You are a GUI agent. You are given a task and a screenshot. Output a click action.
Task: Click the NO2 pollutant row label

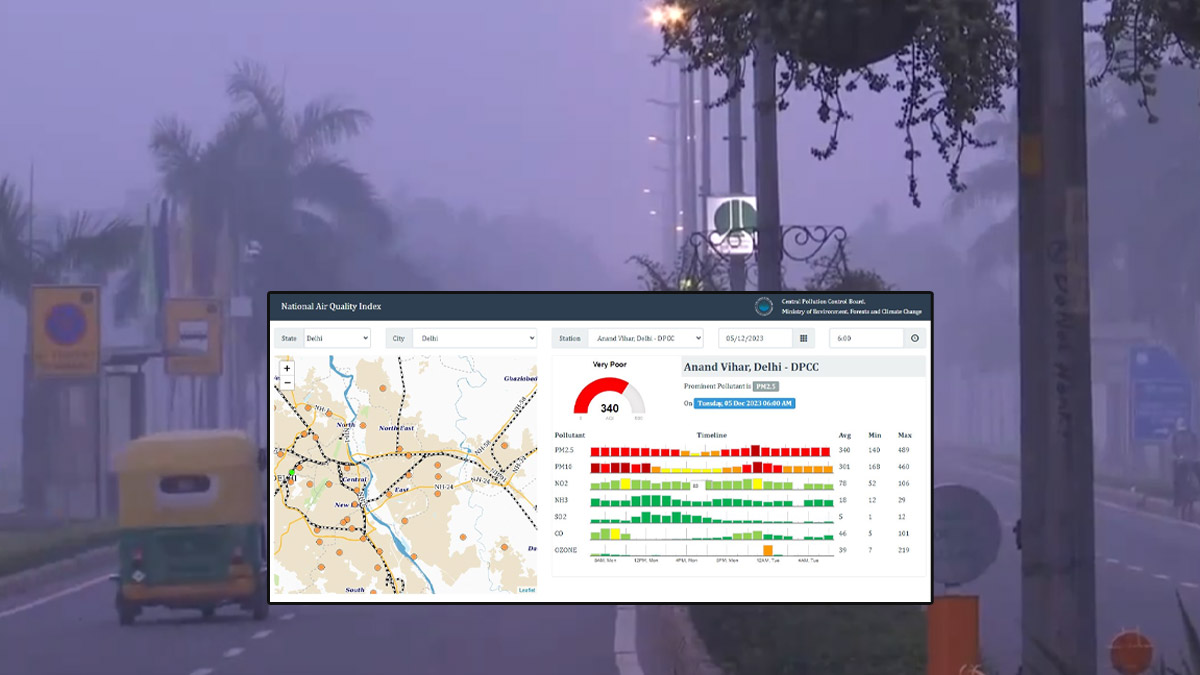563,483
